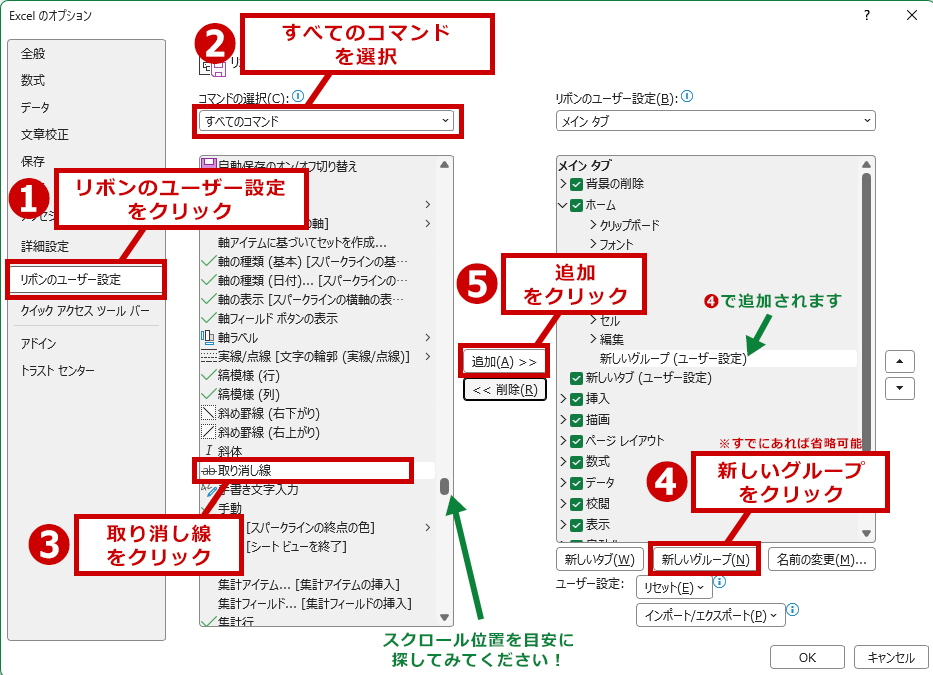933x675 pixels.
Task: Click the move up arrow button
Action: coord(900,361)
